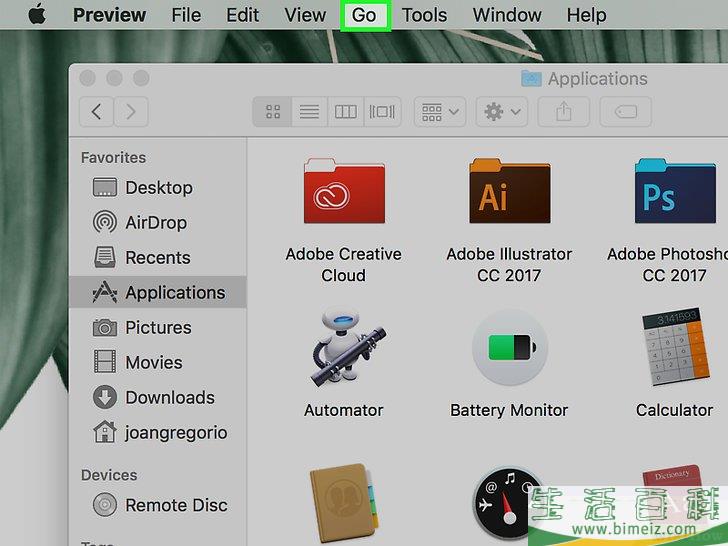Open the Tools menu

(424, 15)
